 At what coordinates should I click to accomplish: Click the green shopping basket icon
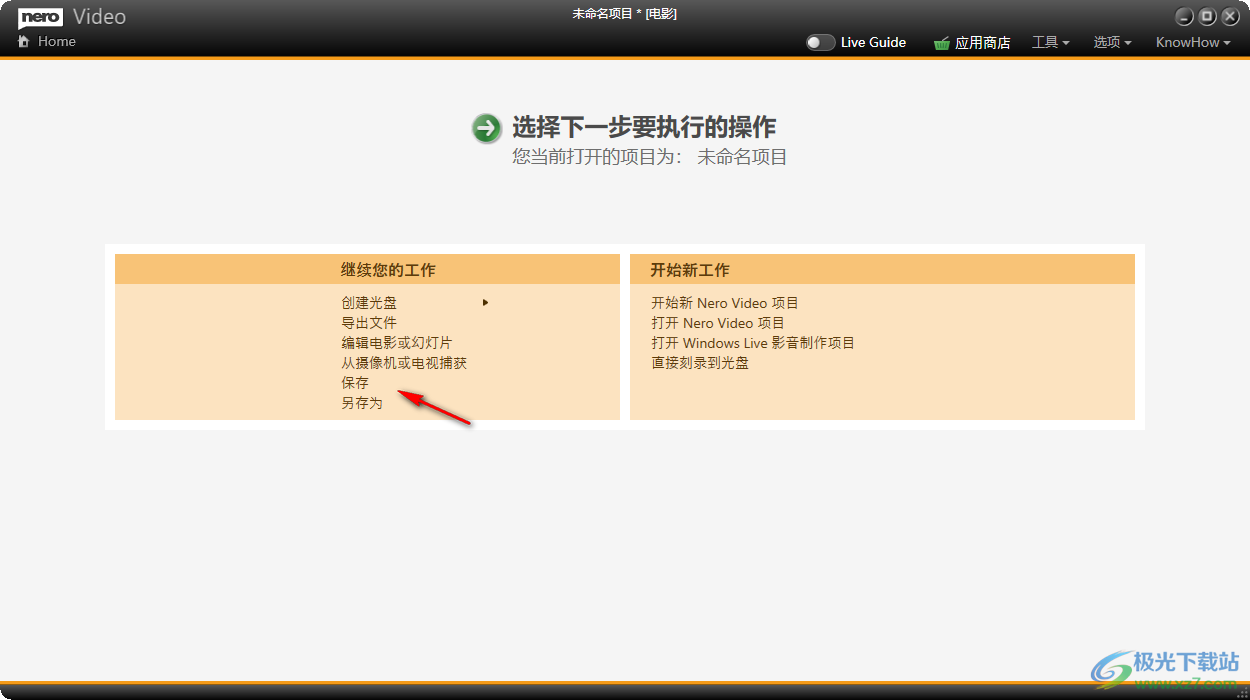[x=942, y=43]
